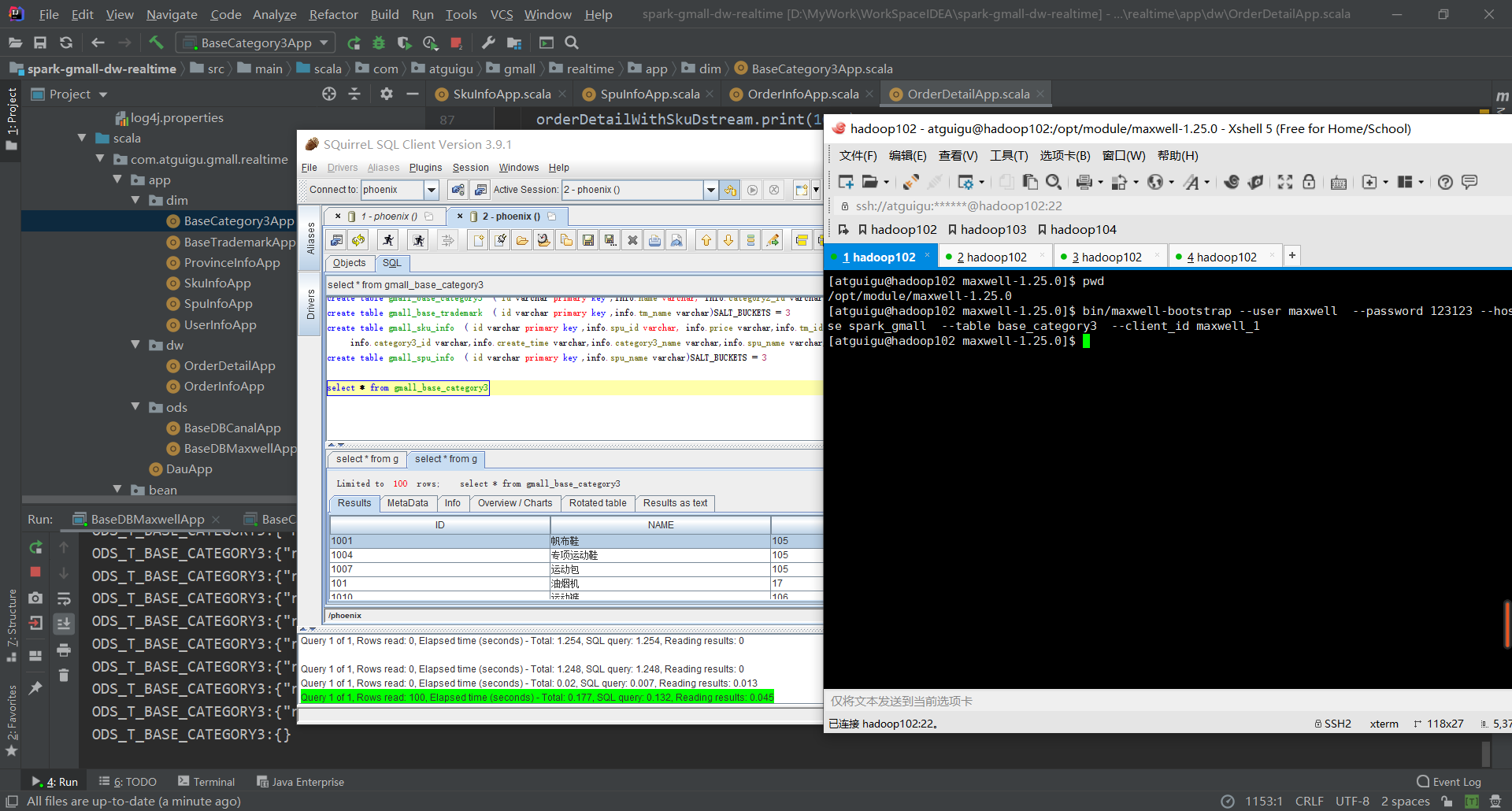This screenshot has height=811, width=1512.
Task: Click the camera dump threads icon in Run panel
Action: pos(35,598)
